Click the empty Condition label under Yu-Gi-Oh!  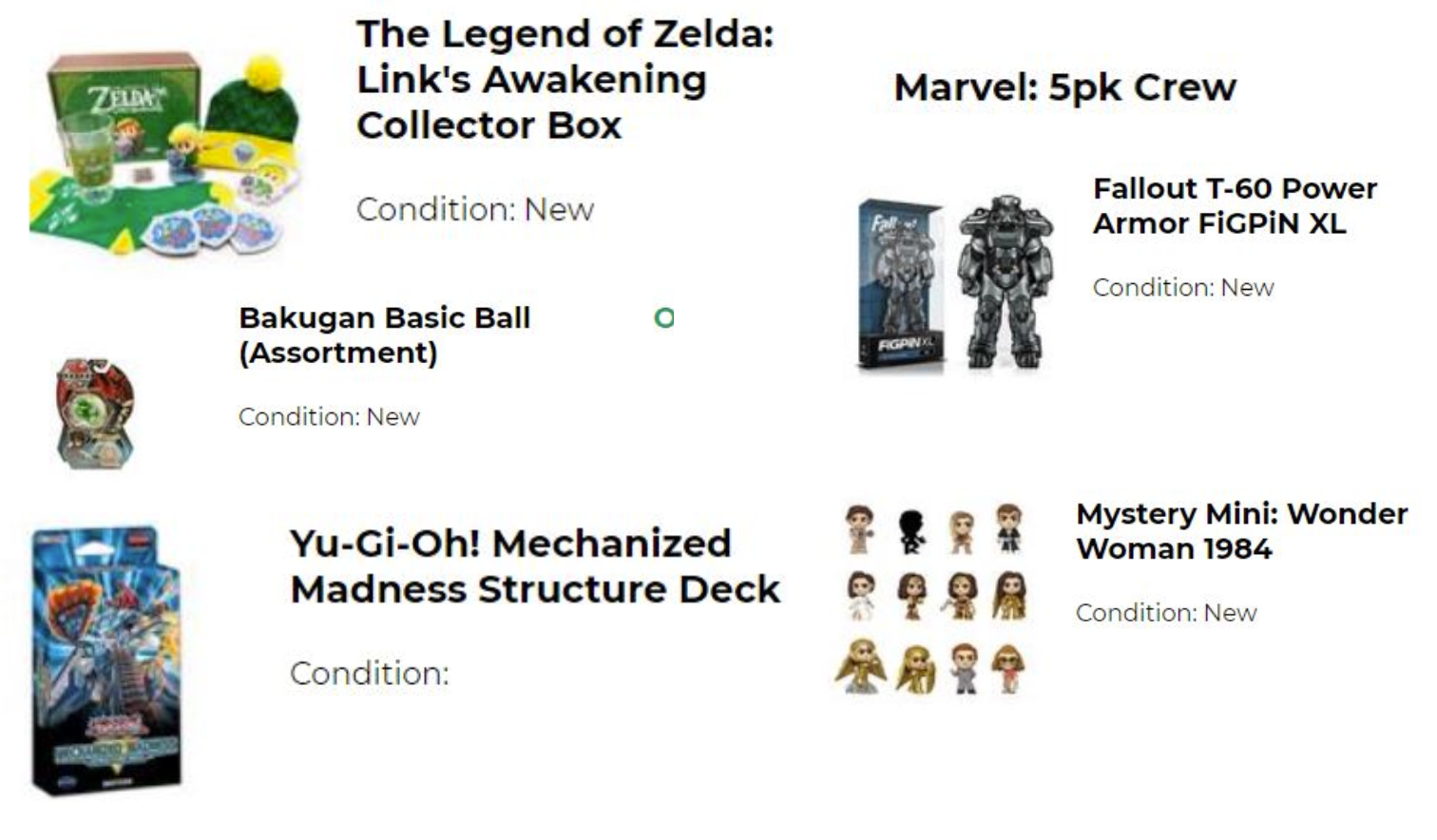click(369, 673)
